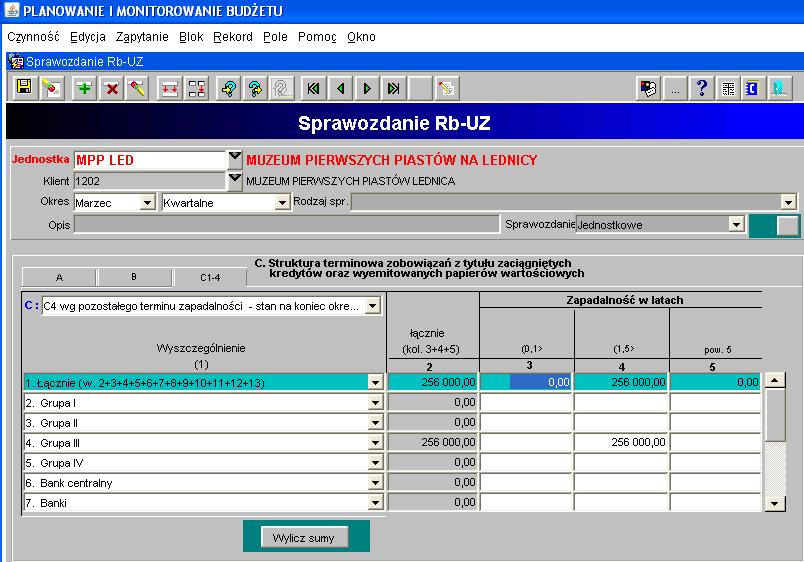Expand dropdown on row 4. Grupa III
The image size is (804, 562).
tap(375, 443)
